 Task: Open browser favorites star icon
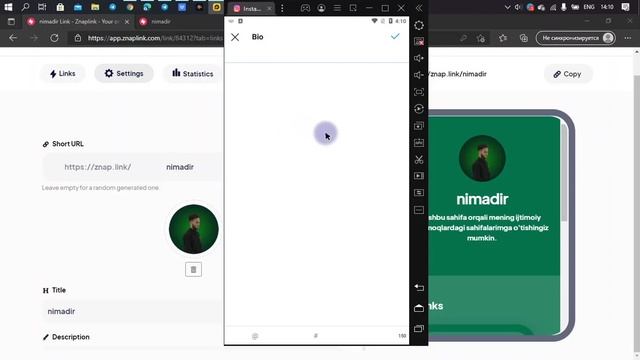click(x=502, y=38)
